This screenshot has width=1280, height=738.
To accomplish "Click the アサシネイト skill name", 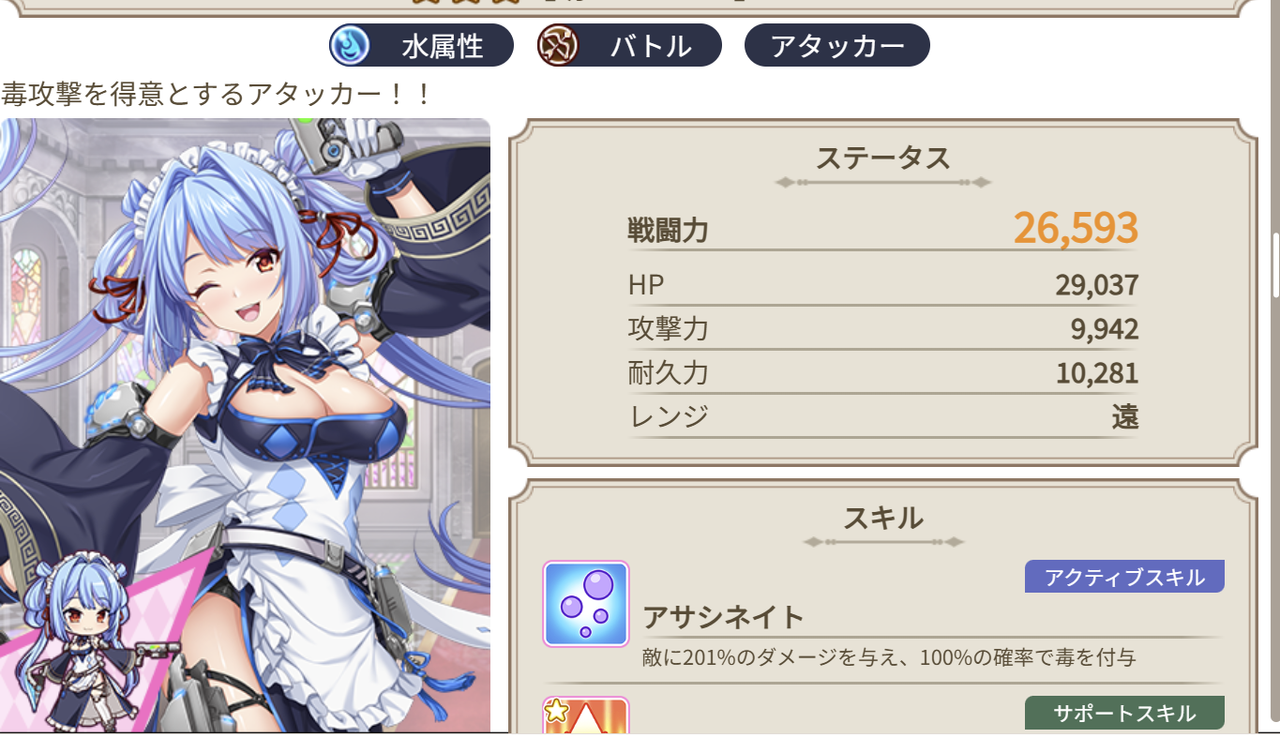I will (x=723, y=617).
